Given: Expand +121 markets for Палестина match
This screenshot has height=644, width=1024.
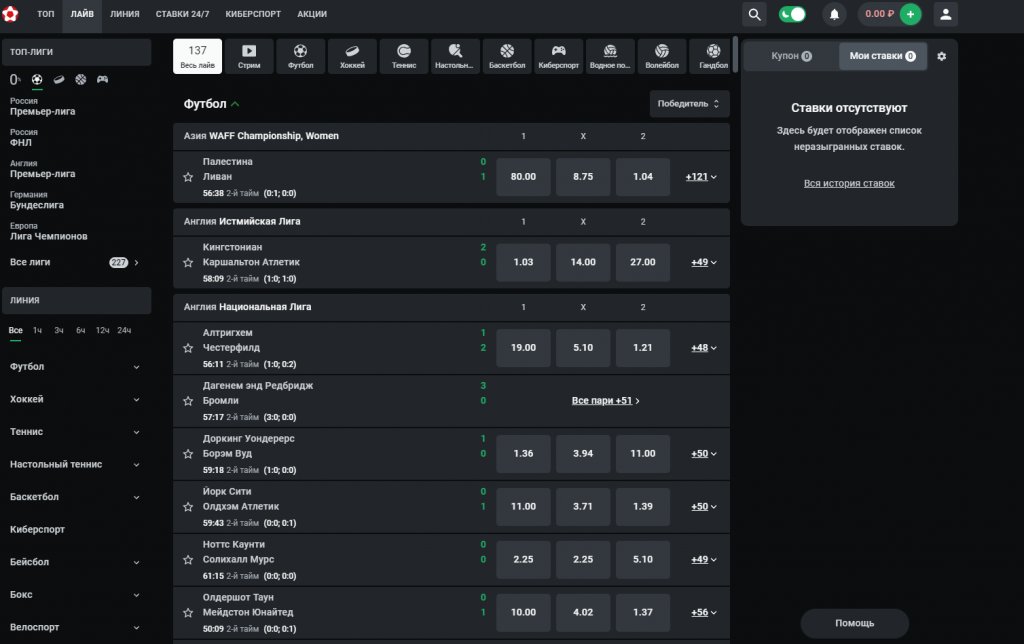Looking at the screenshot, I should click(x=701, y=177).
